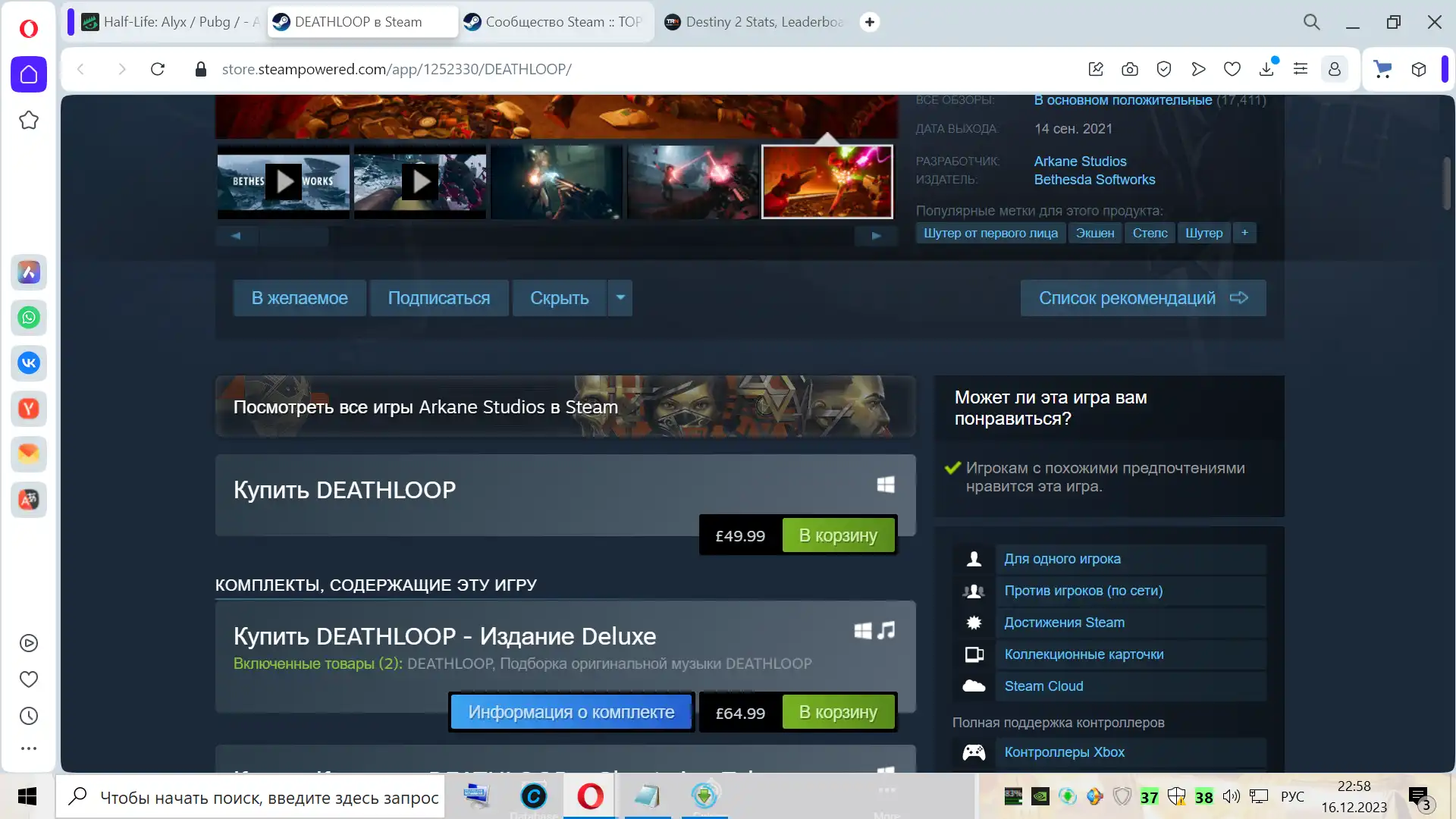Open the edit page pencil icon
1456x819 pixels.
pyautogui.click(x=1096, y=69)
